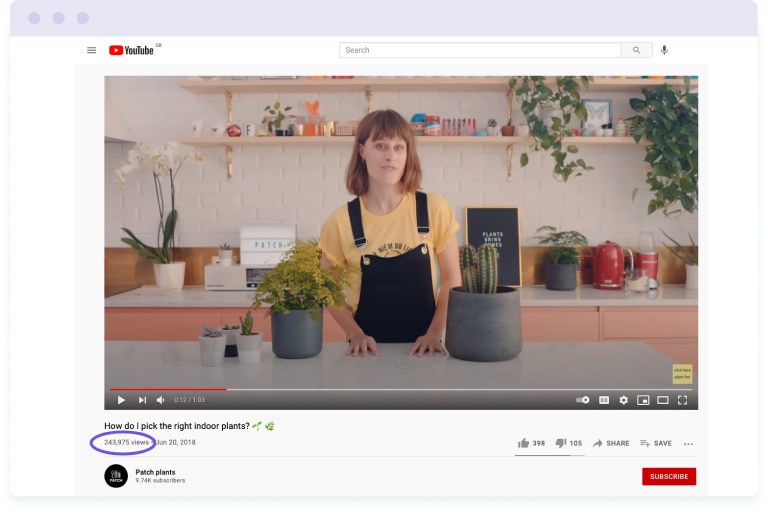Skip to the next video
The height and width of the screenshot is (512, 768).
click(142, 400)
